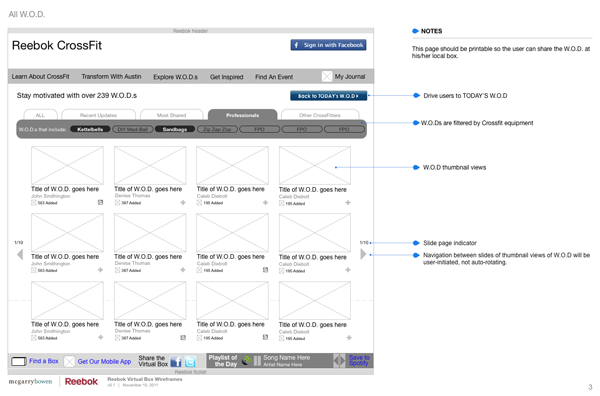
Task: Open top-row John Smithington W.O.D. thumbnail
Action: click(x=67, y=165)
